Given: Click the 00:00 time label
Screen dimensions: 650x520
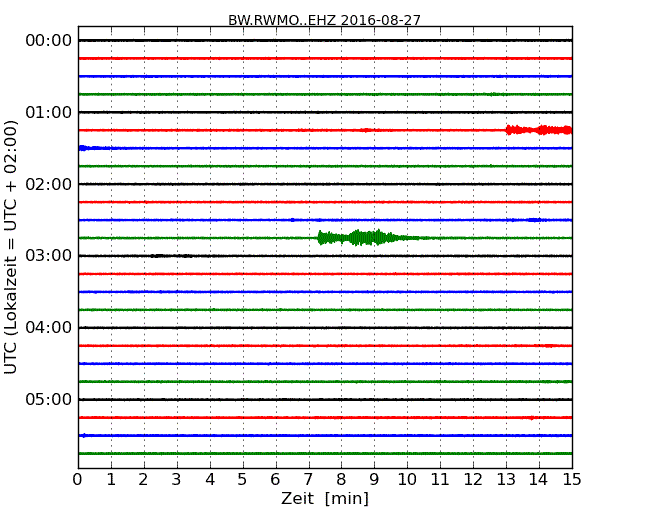Looking at the screenshot, I should pos(49,41).
